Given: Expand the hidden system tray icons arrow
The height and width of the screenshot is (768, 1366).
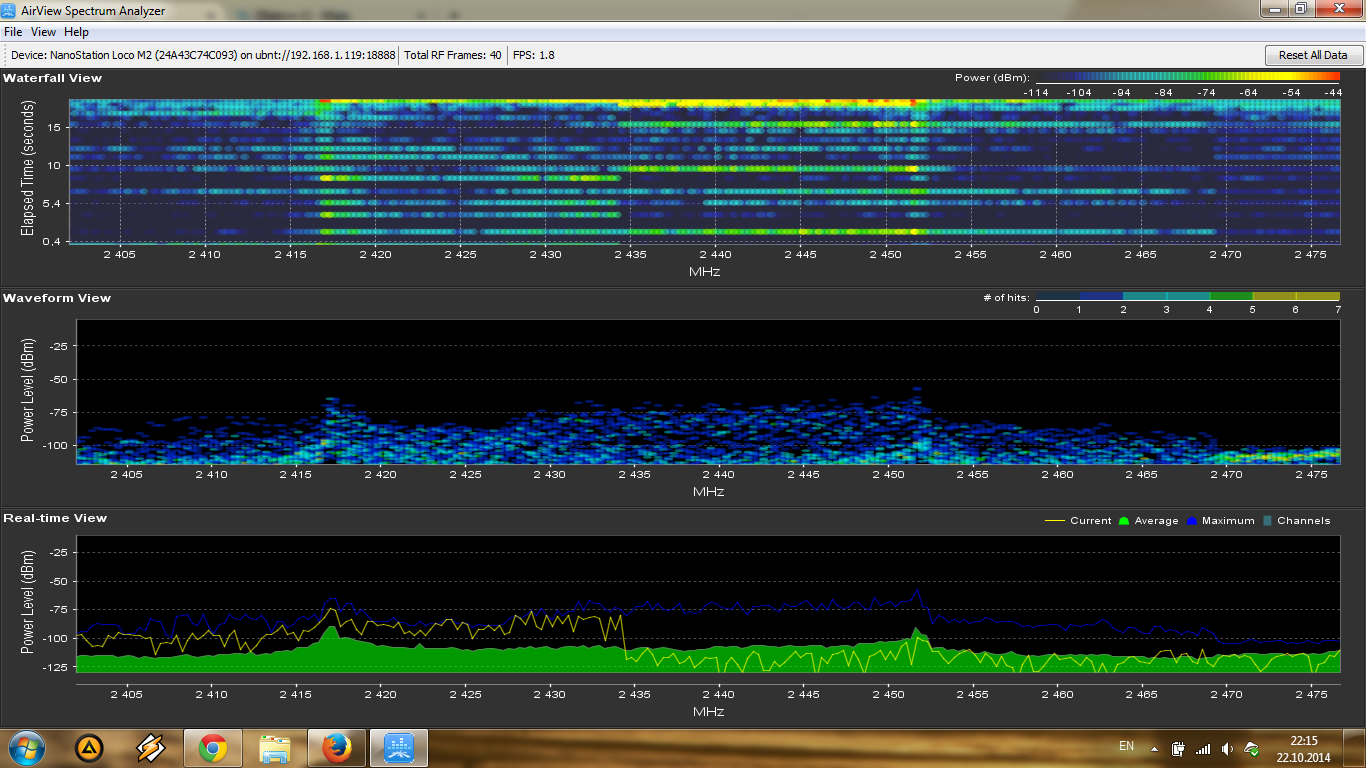Looking at the screenshot, I should tap(1155, 748).
